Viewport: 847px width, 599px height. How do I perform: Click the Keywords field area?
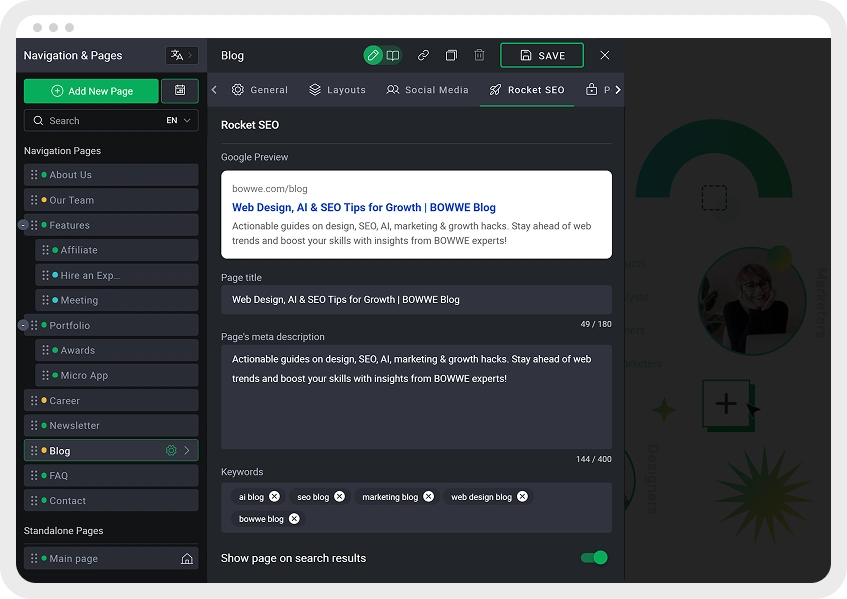pos(416,508)
